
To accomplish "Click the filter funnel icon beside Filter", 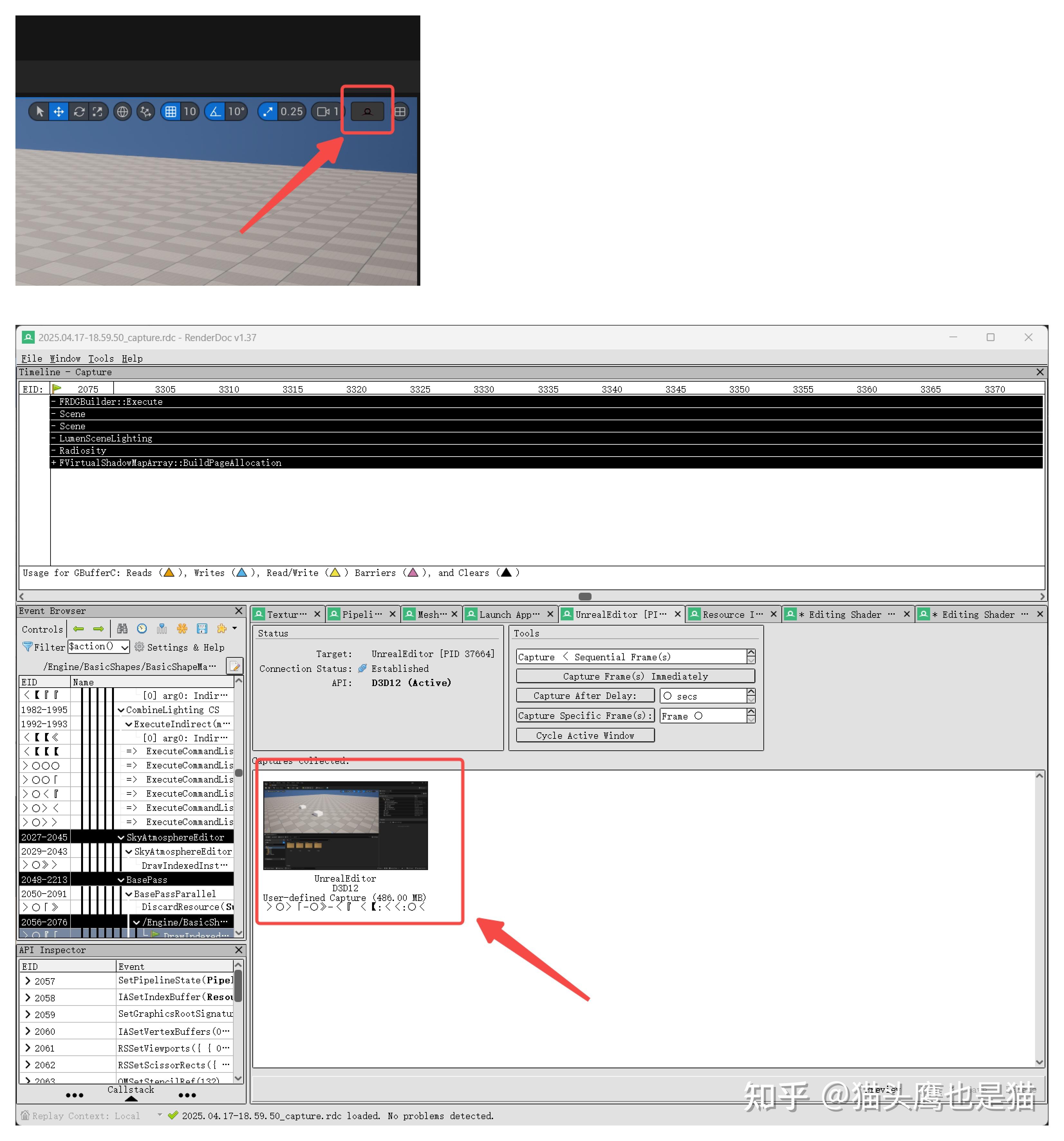I will pos(27,647).
